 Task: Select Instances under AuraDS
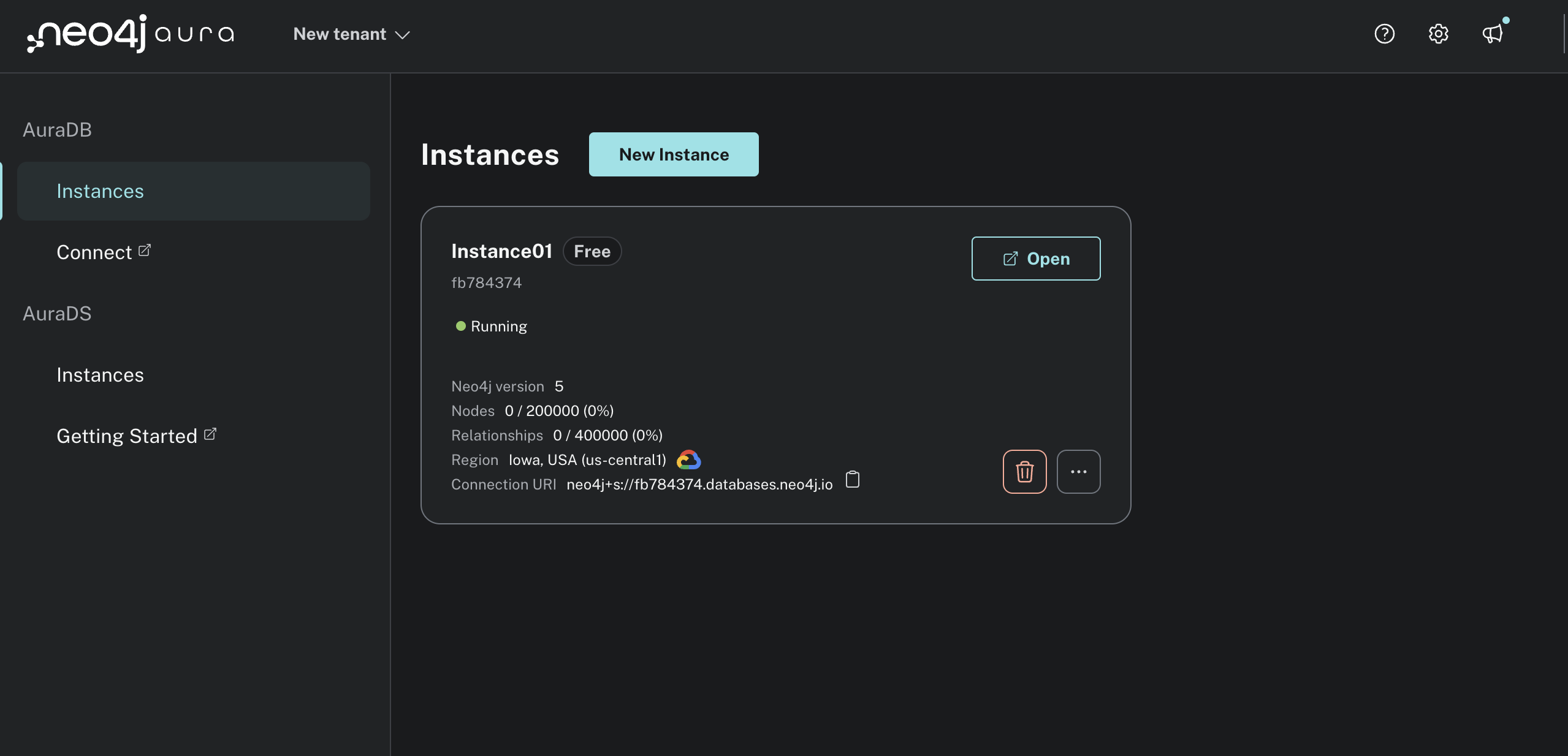[x=100, y=374]
